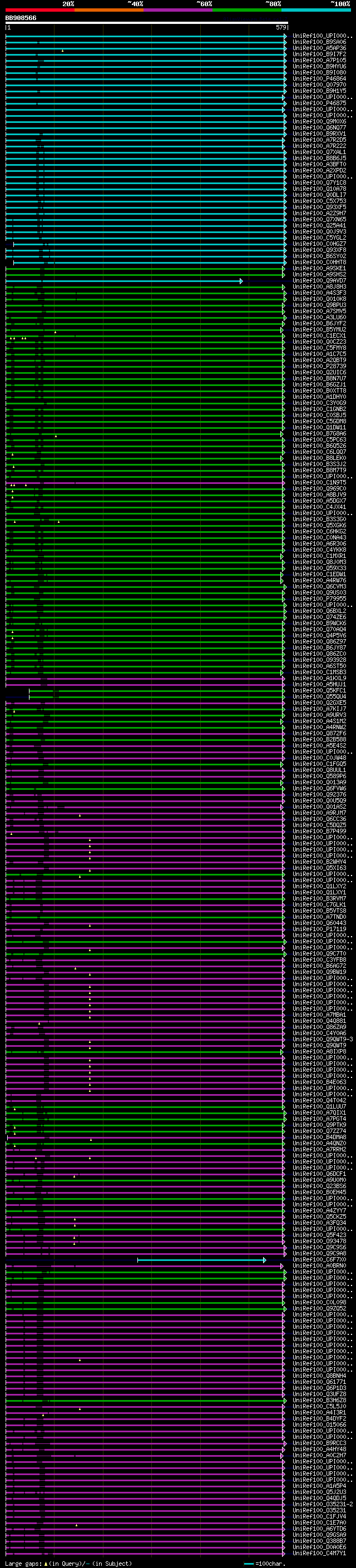Open hit UniRef100_Q74ZE6
356x1568 pixels.
(319, 617)
